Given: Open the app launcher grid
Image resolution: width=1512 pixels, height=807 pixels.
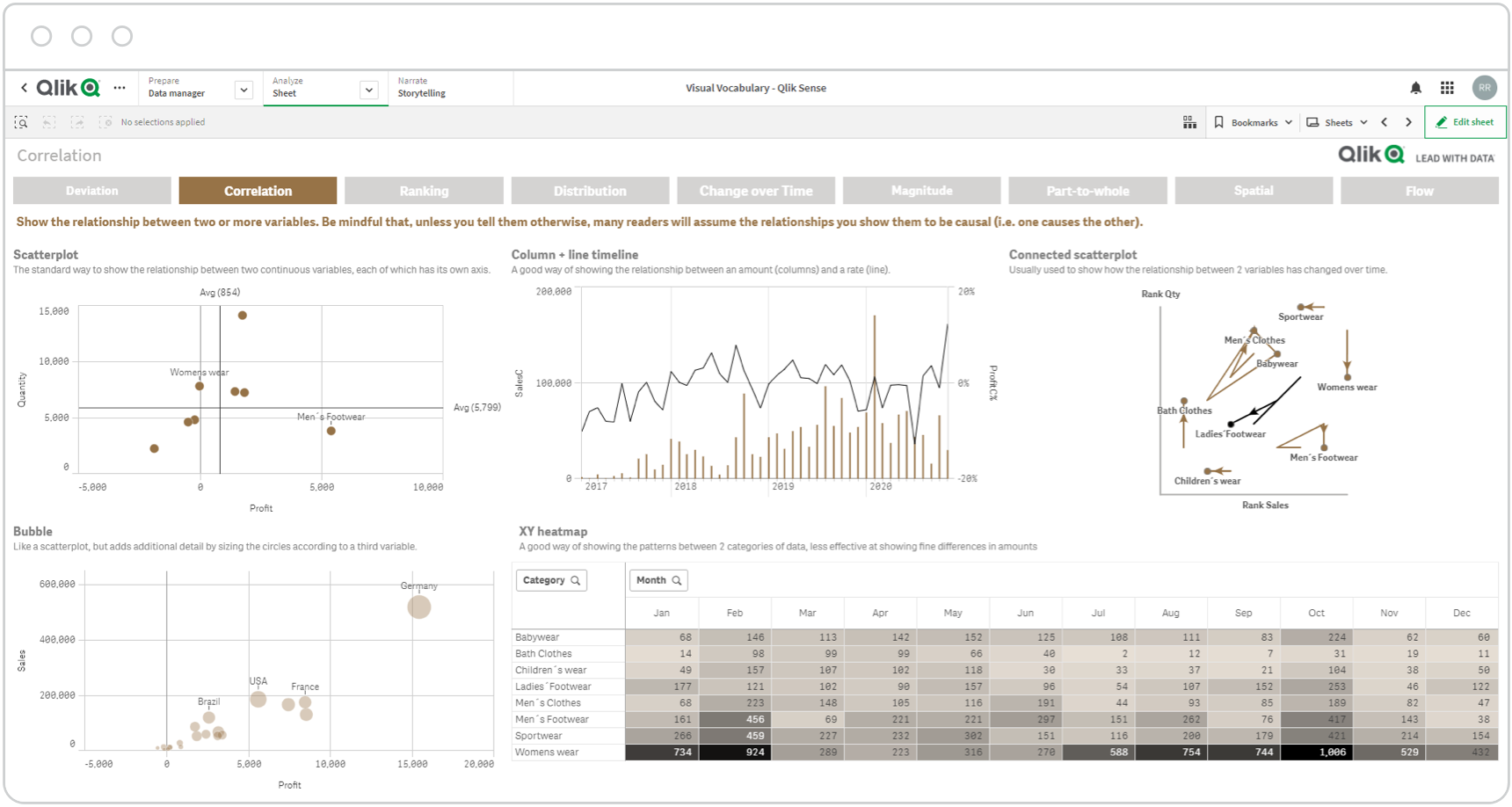Looking at the screenshot, I should pyautogui.click(x=1447, y=88).
